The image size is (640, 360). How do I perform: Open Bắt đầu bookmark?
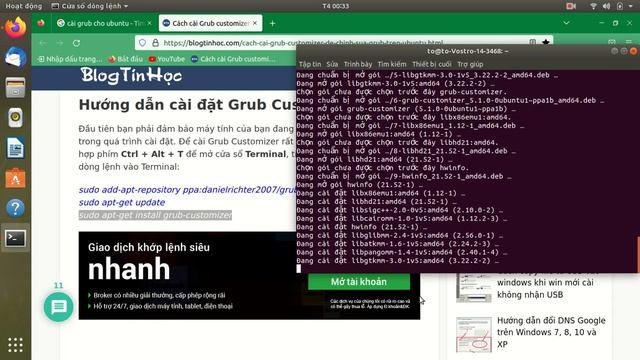pyautogui.click(x=125, y=59)
